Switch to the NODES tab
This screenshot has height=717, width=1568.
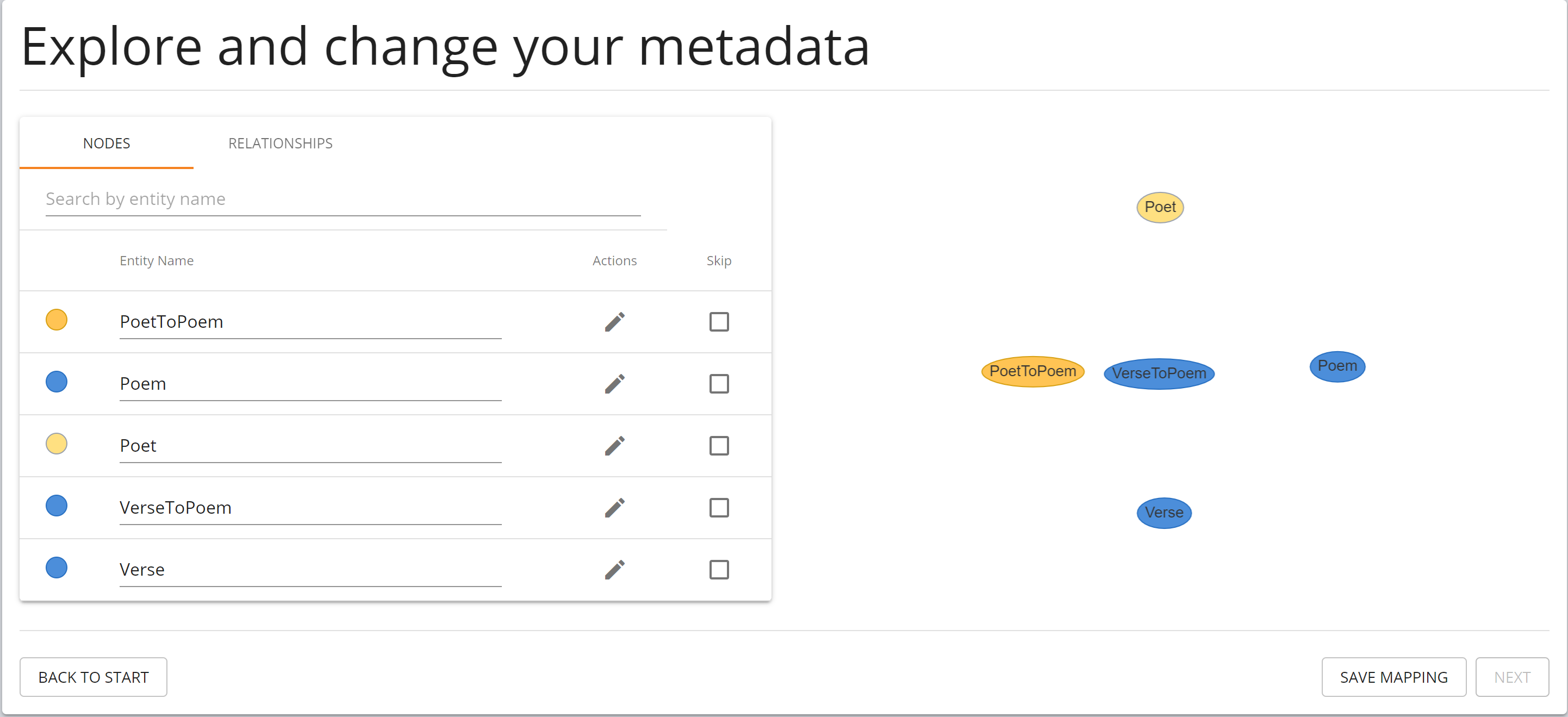tap(106, 144)
